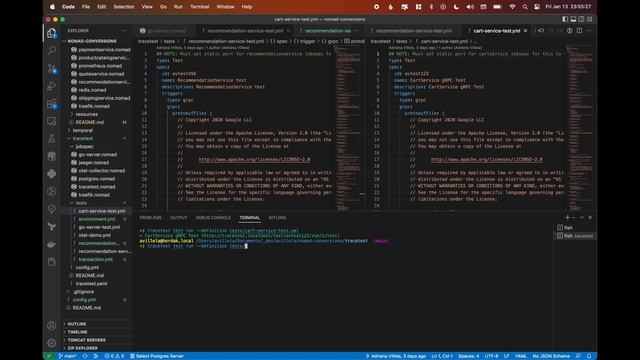This screenshot has height=360, width=640.
Task: Click the UTF-8 encoding in status bar
Action: pyautogui.click(x=491, y=356)
